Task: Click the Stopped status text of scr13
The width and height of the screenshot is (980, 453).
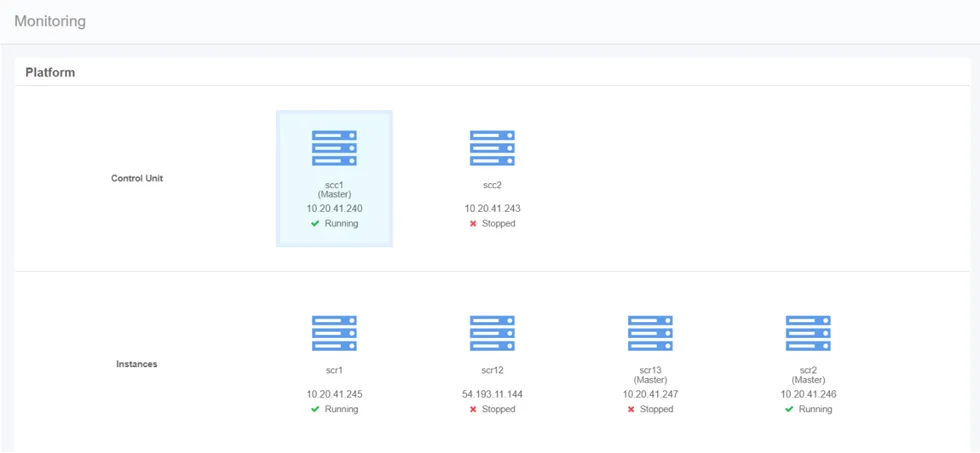Action: [657, 409]
